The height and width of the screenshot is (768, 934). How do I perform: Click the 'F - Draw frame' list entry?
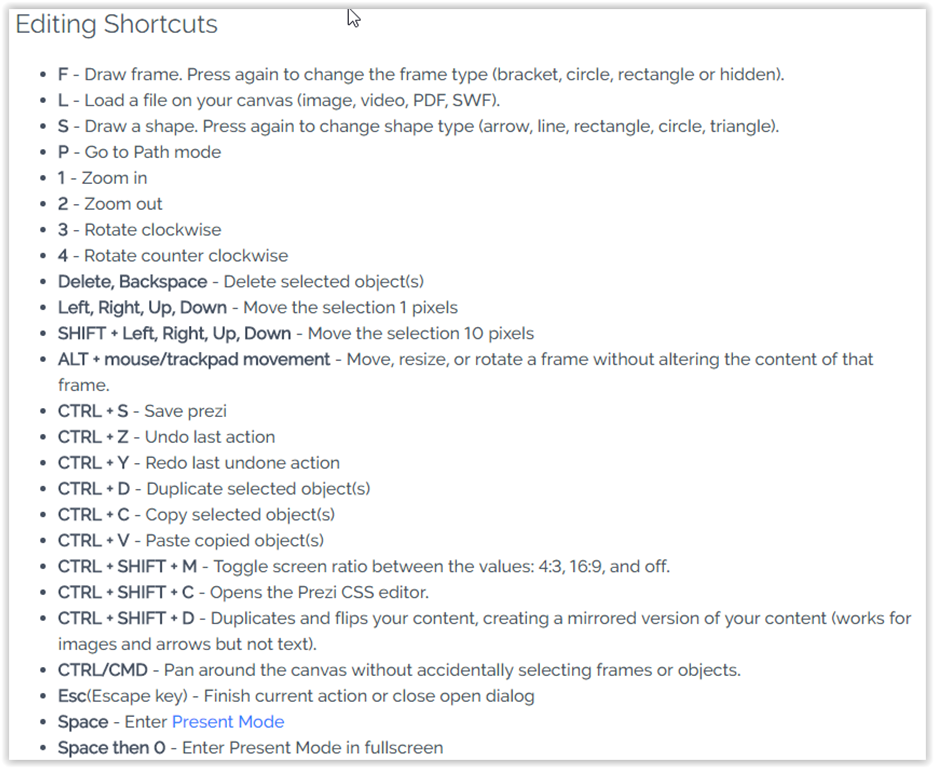point(420,75)
